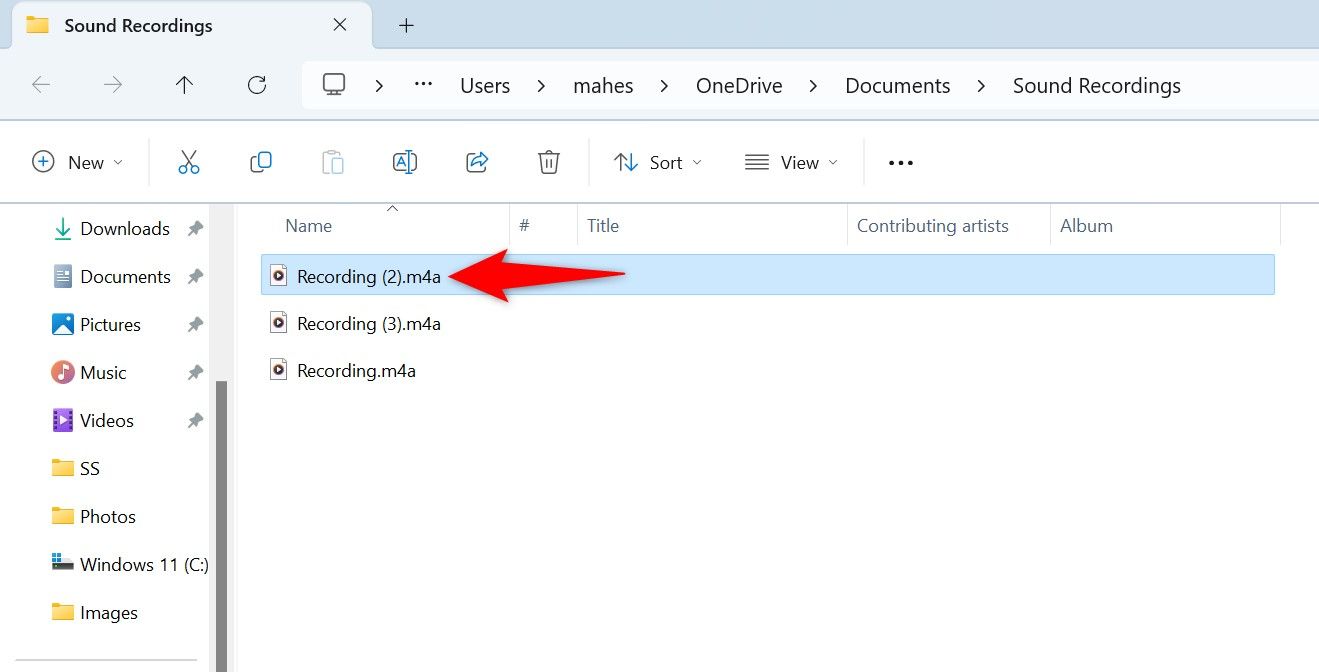The width and height of the screenshot is (1319, 672).
Task: Open the Photos folder in sidebar
Action: coord(108,517)
